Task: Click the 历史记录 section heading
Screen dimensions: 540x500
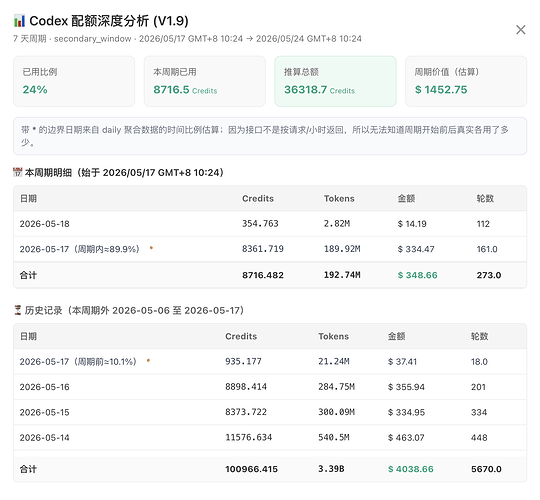Action: (134, 310)
